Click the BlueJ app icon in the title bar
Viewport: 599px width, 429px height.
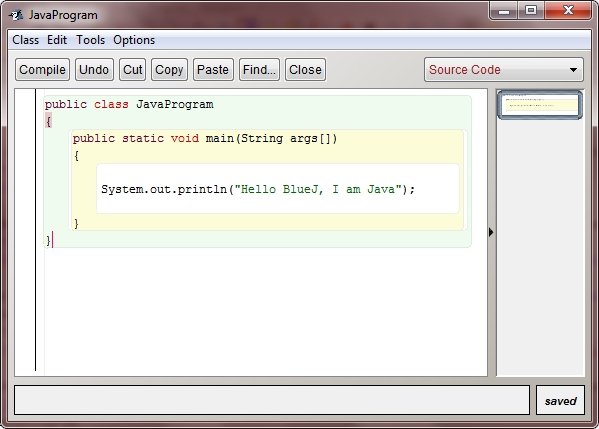[x=16, y=15]
